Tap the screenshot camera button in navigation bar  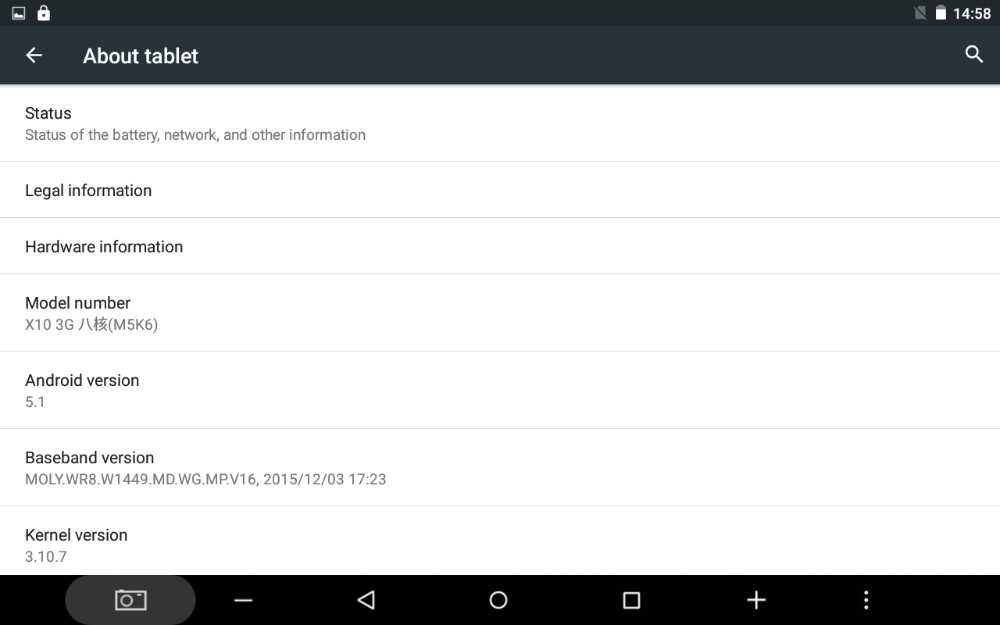(x=131, y=600)
